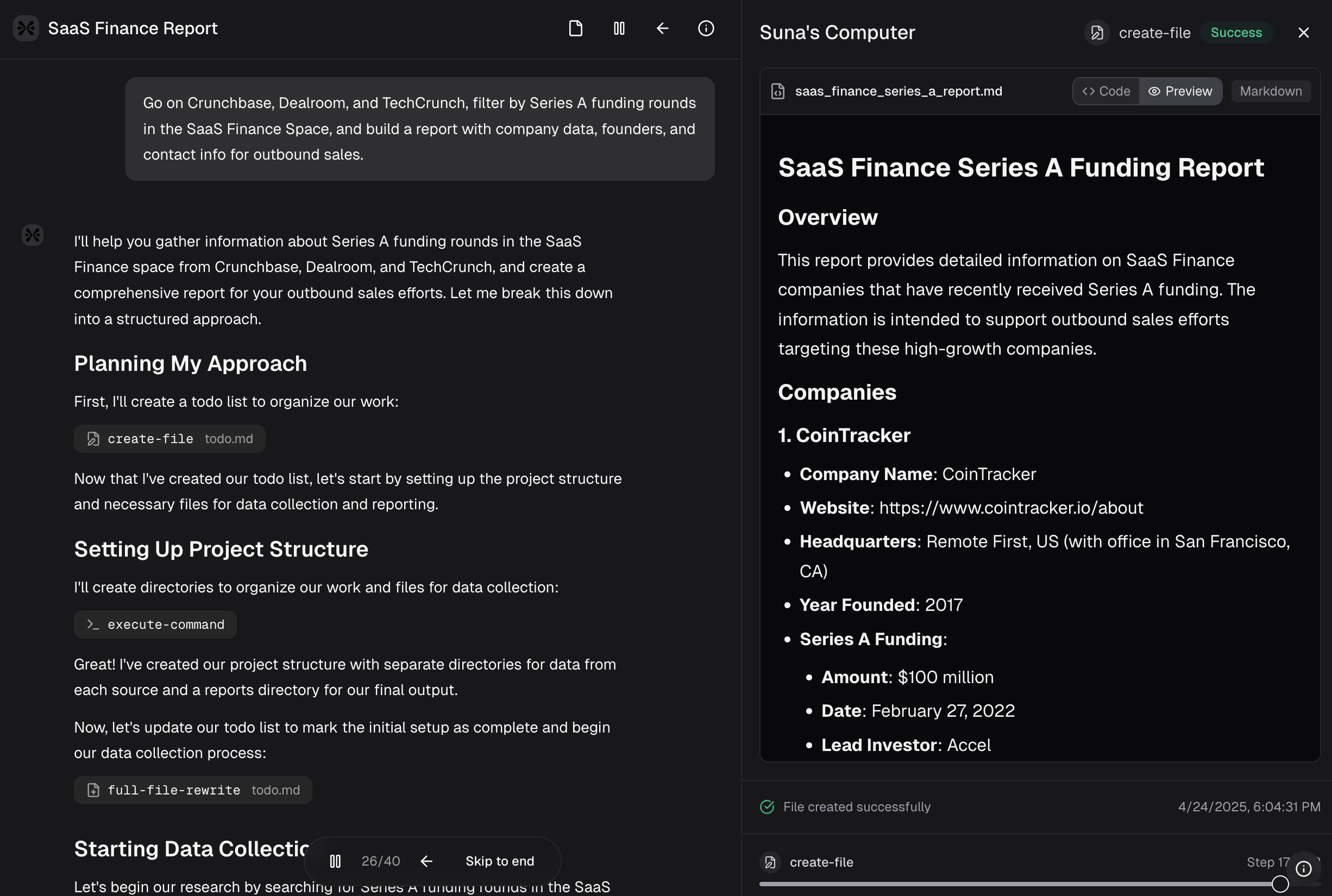Close Suna's Computer panel
The image size is (1332, 896).
[1303, 33]
